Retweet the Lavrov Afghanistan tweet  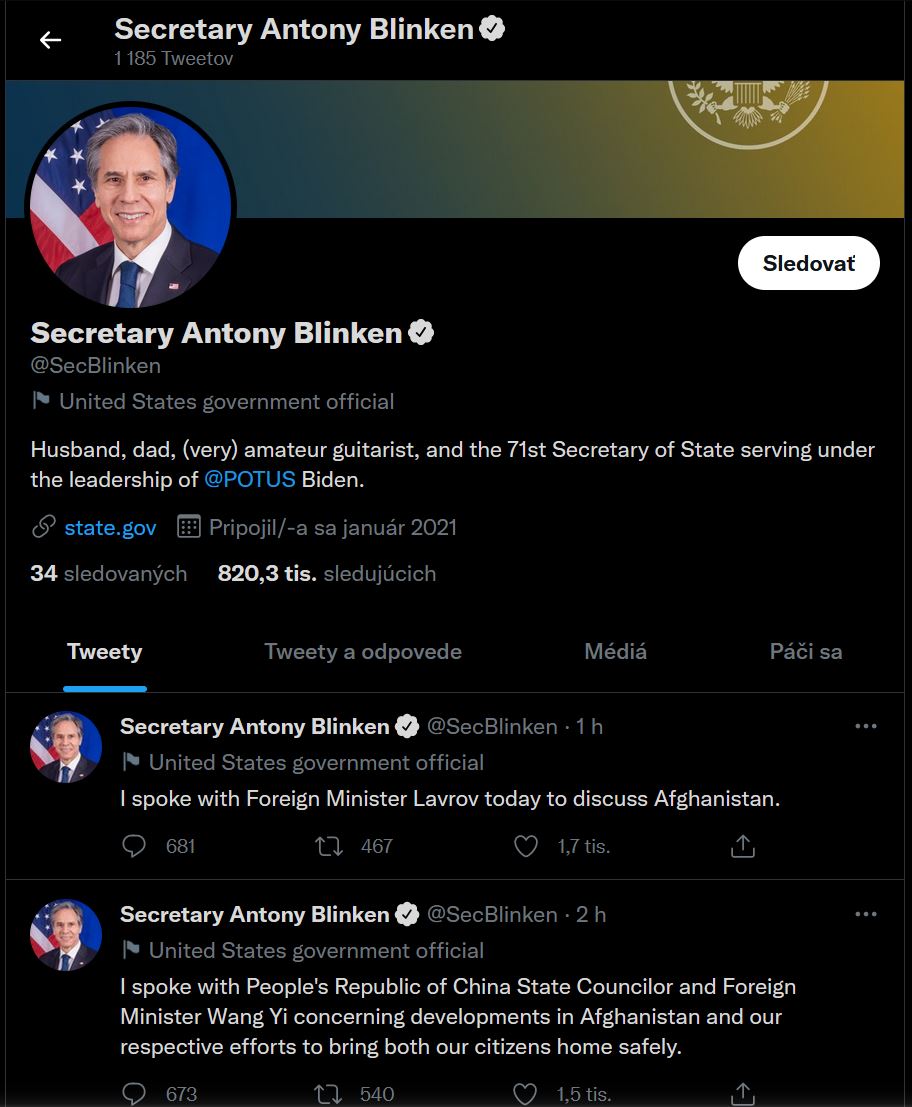[x=329, y=847]
